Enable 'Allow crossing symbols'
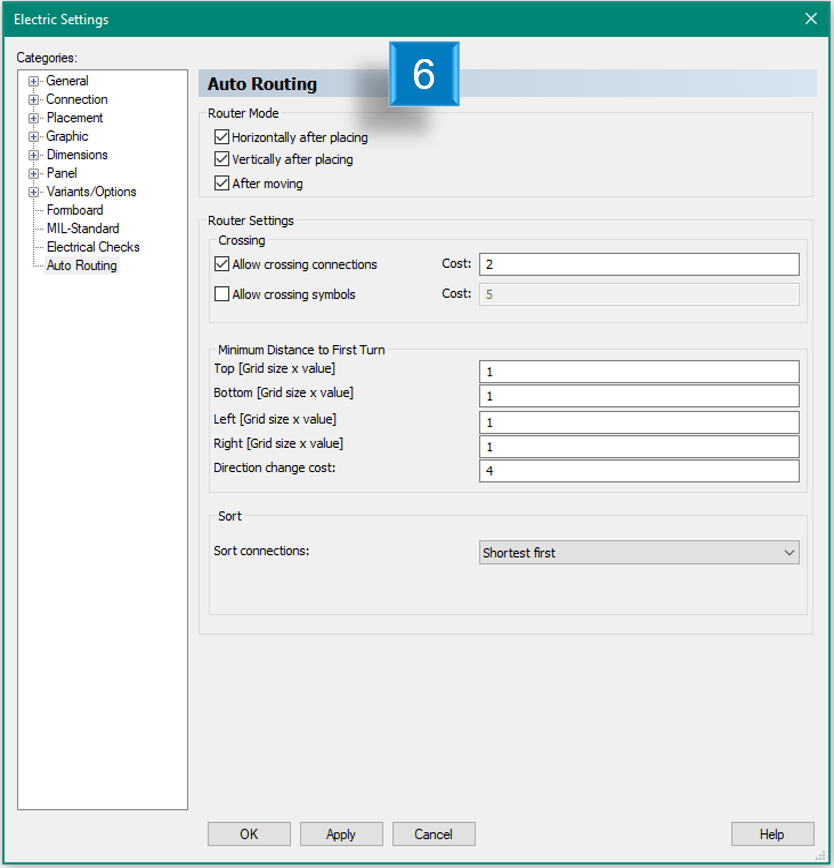 coord(222,293)
